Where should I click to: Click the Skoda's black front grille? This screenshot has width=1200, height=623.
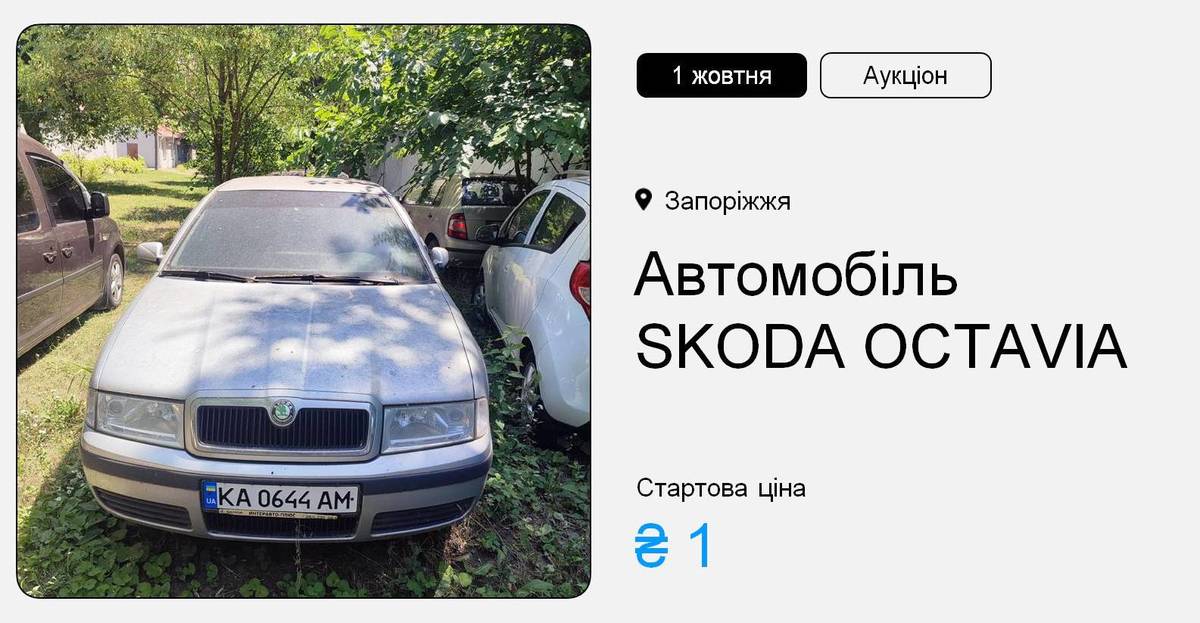tap(283, 428)
